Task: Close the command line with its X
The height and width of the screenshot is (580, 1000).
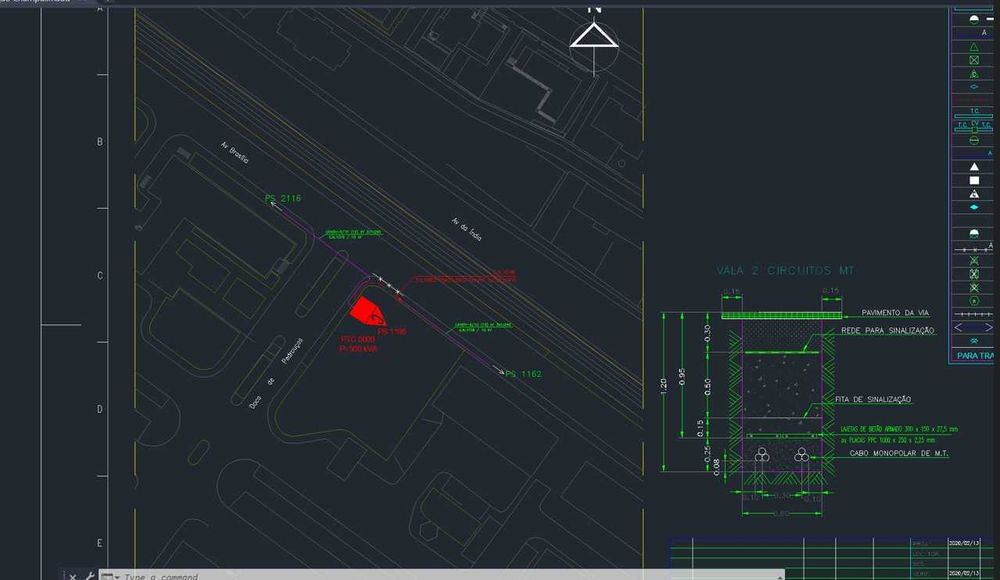Action: (x=73, y=577)
